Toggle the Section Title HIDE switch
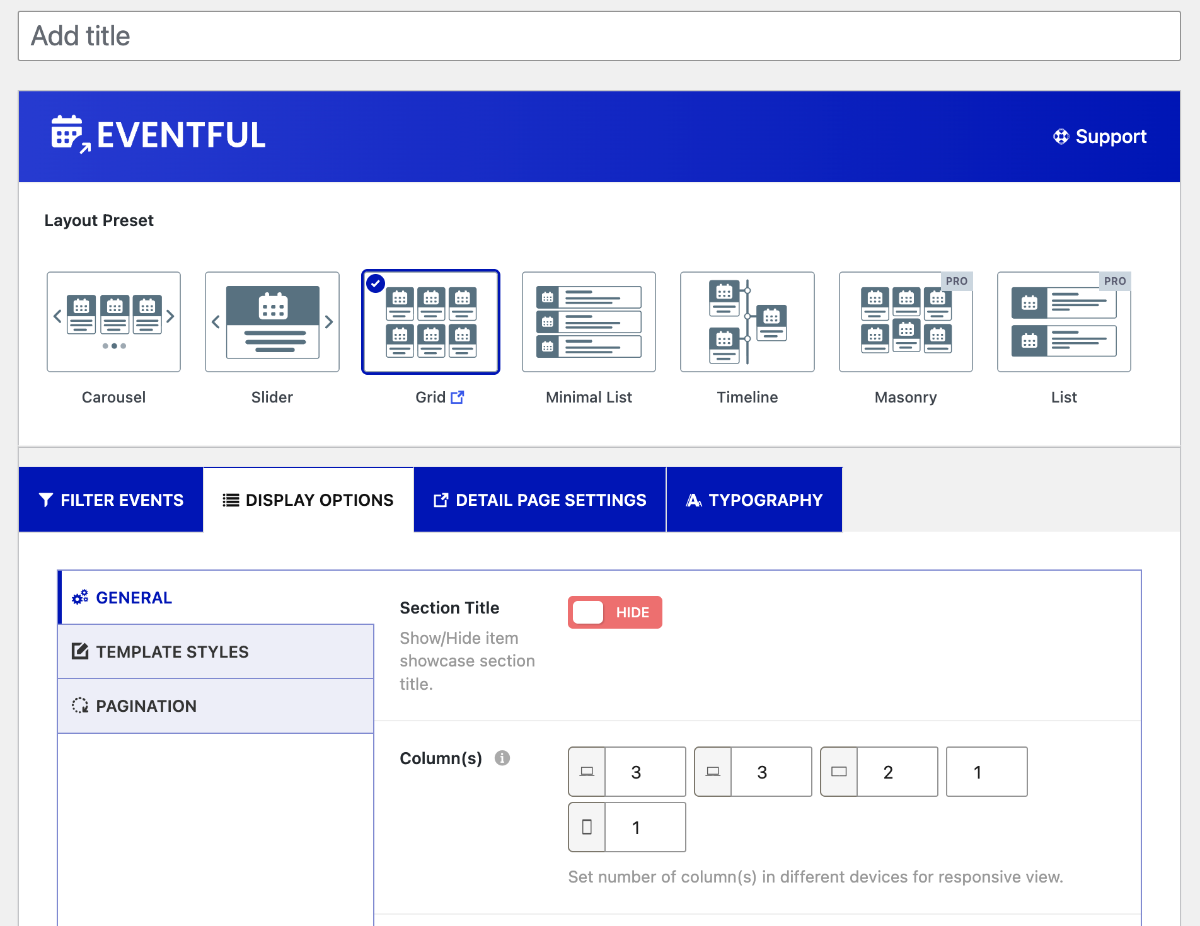Viewport: 1200px width, 926px height. [615, 613]
